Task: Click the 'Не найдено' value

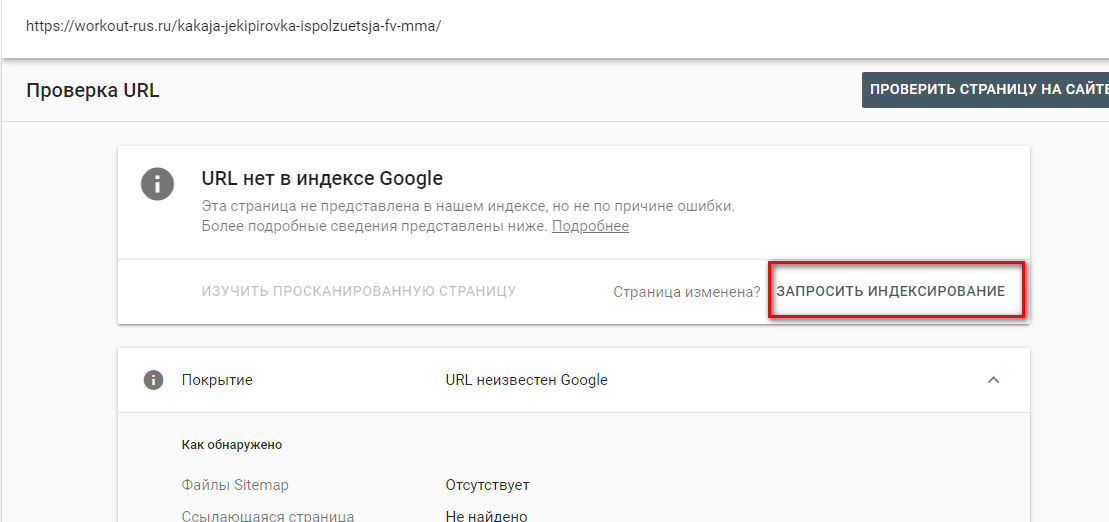Action: [487, 516]
